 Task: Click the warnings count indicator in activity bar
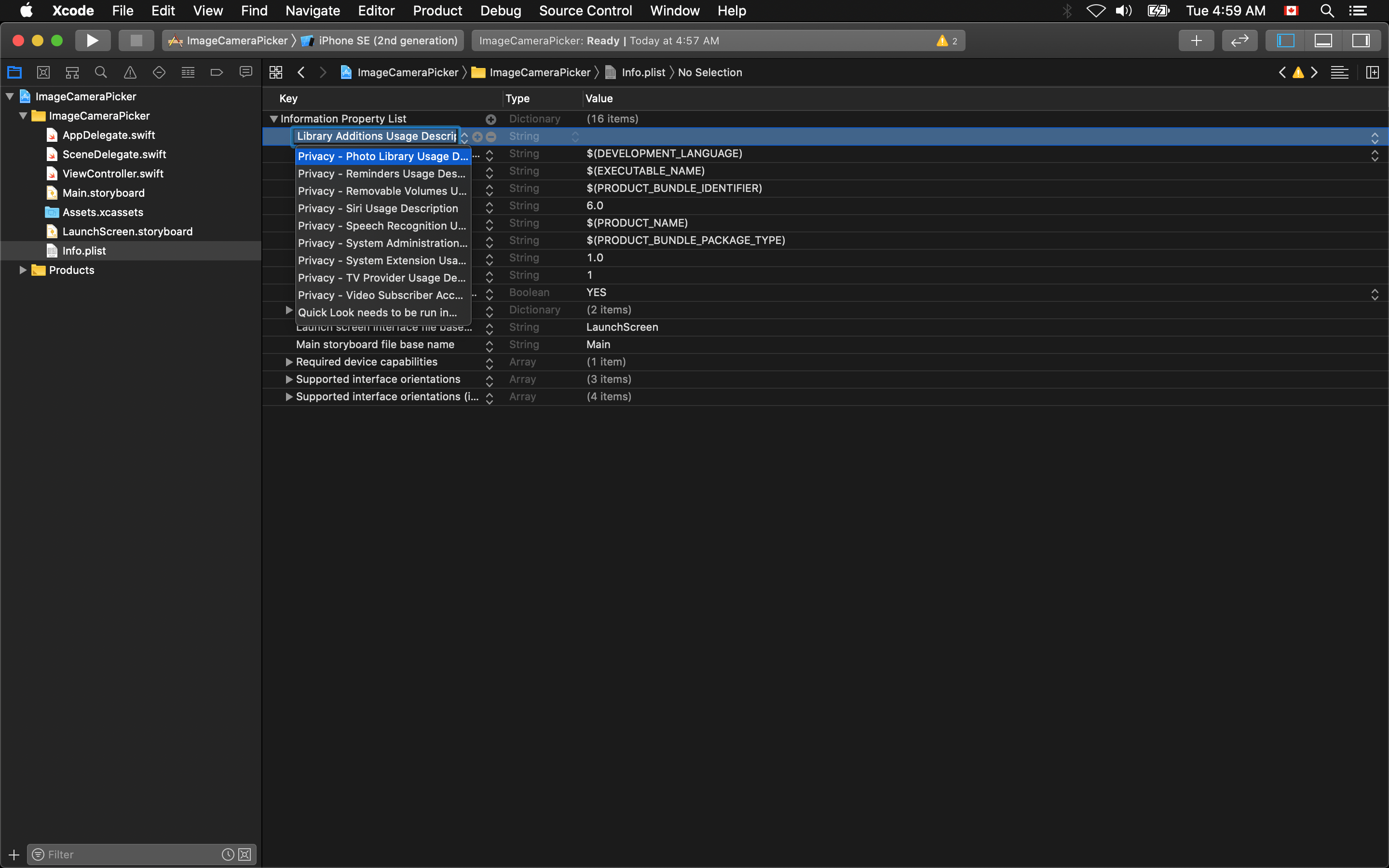[947, 41]
